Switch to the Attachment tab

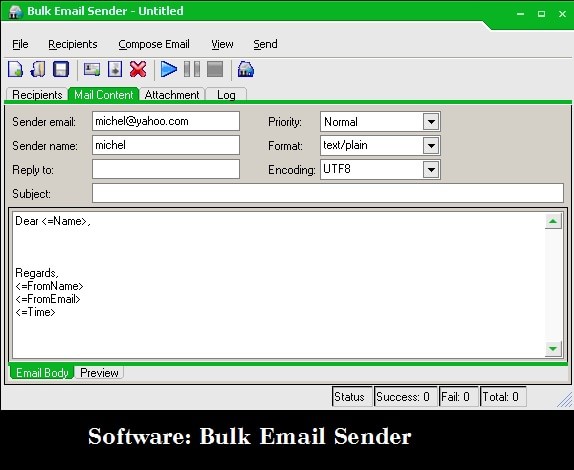[172, 94]
